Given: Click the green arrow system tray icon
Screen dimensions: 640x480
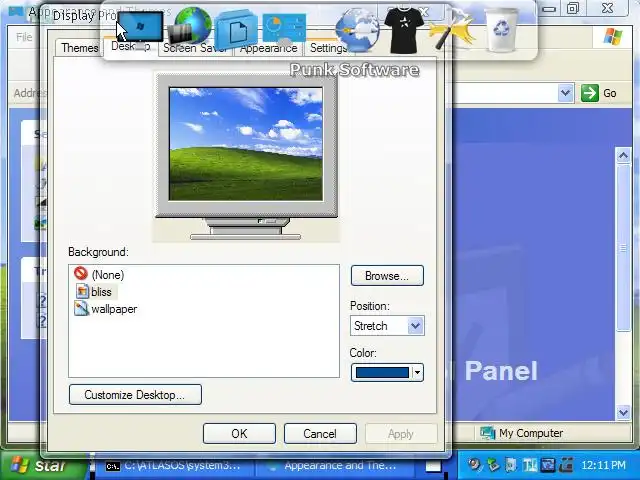Looking at the screenshot, I should click(x=493, y=464).
